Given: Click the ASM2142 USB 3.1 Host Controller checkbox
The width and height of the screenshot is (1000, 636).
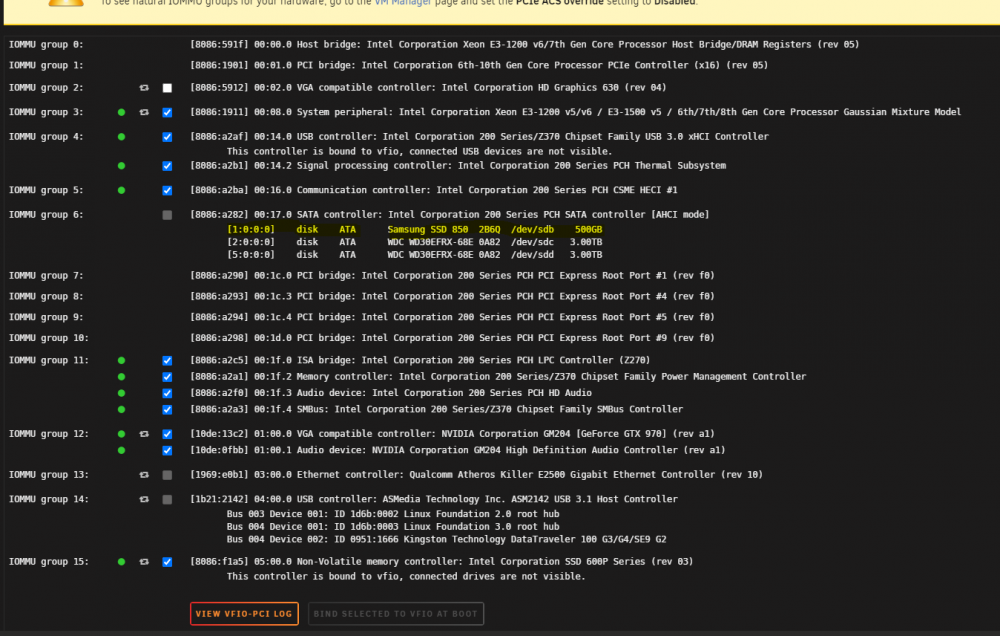Looking at the screenshot, I should pyautogui.click(x=167, y=499).
